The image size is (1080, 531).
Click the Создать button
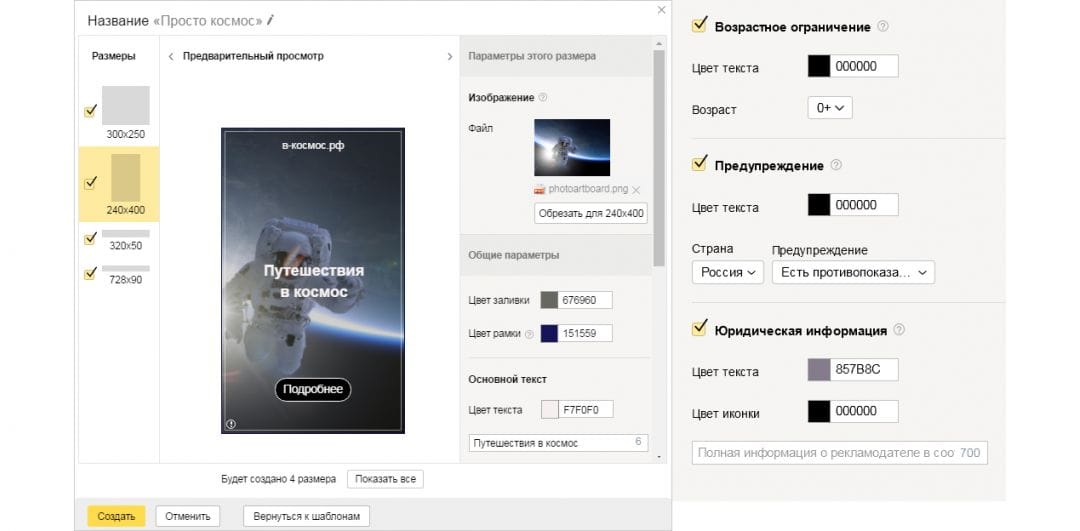coord(116,516)
